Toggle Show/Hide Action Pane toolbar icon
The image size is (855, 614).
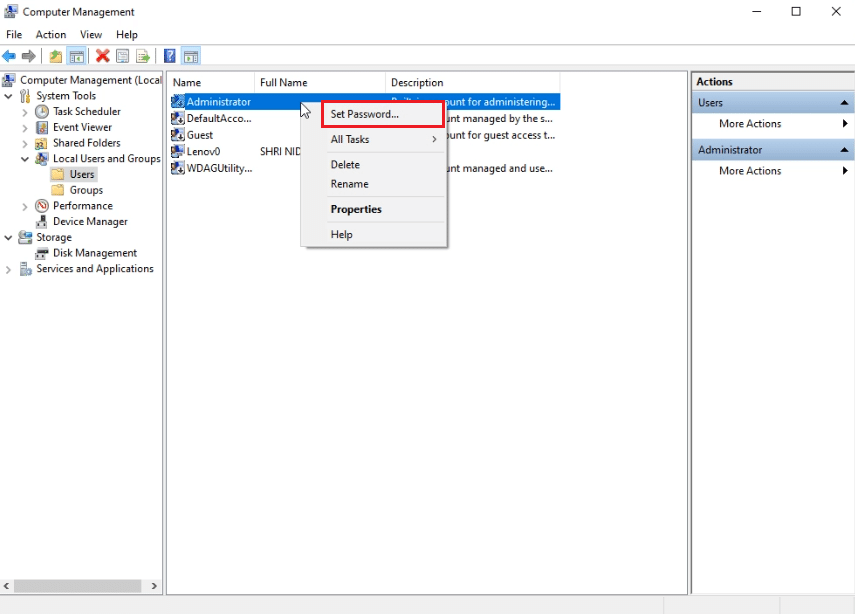(x=191, y=56)
